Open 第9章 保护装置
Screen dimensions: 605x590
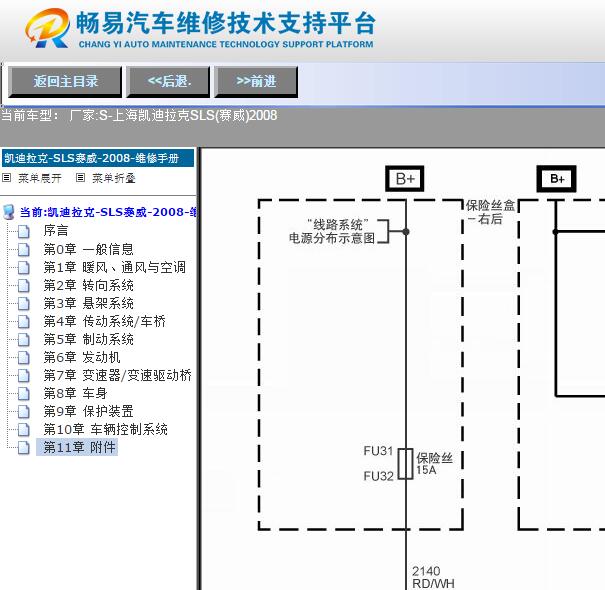point(88,411)
